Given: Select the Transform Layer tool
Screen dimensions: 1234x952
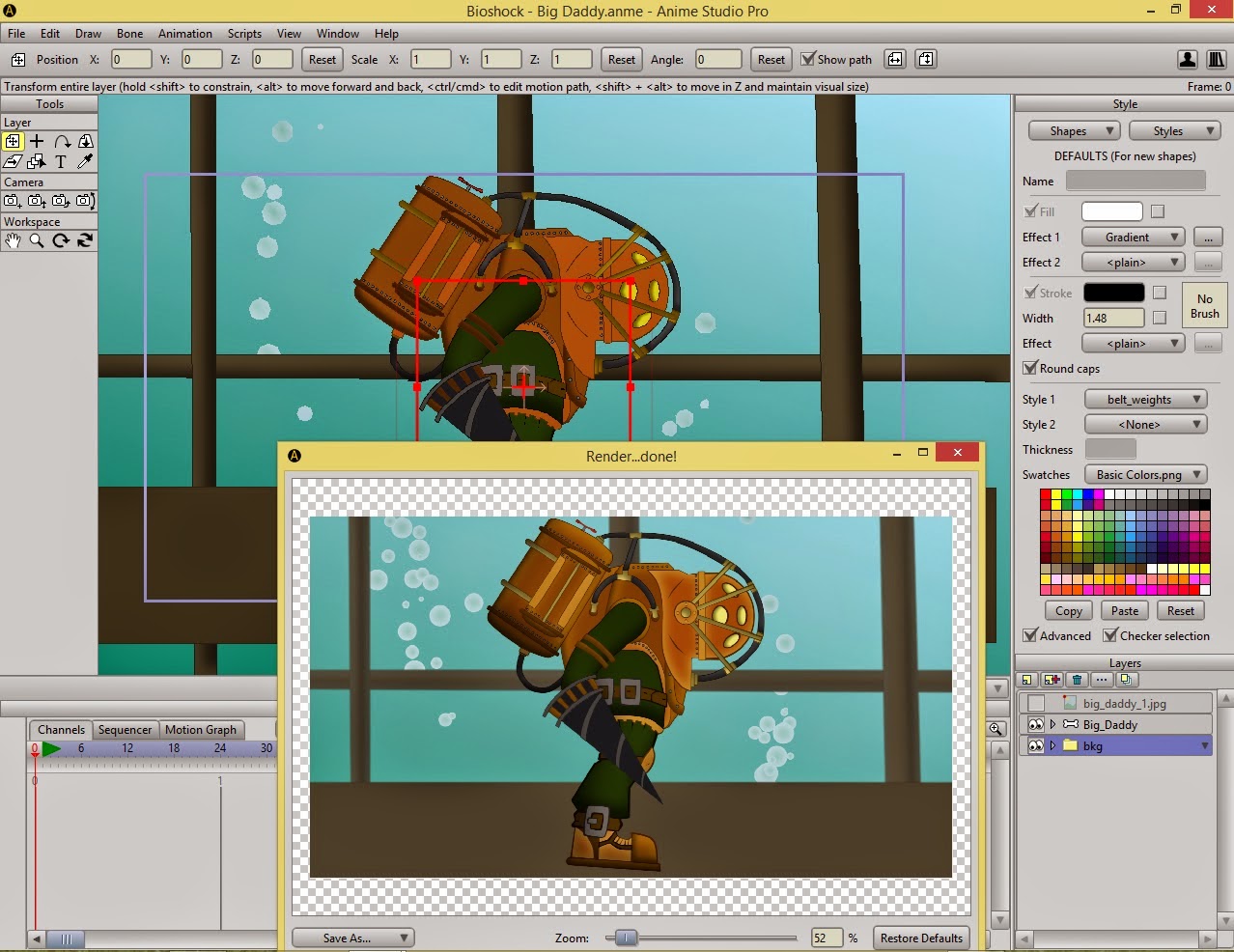Looking at the screenshot, I should click(x=13, y=141).
